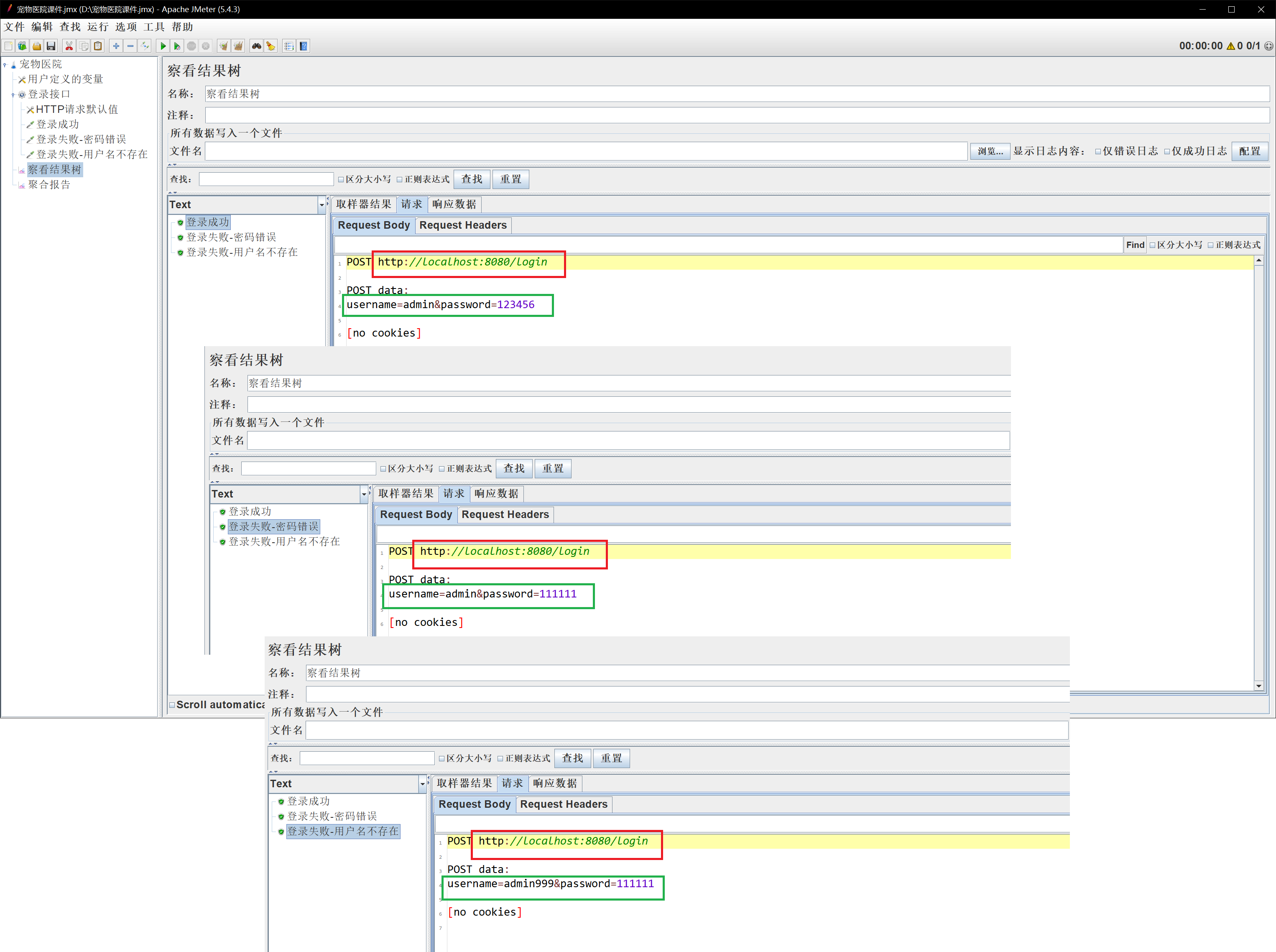
Task: Tick the Scroll automatically checkbox
Action: coord(172,705)
